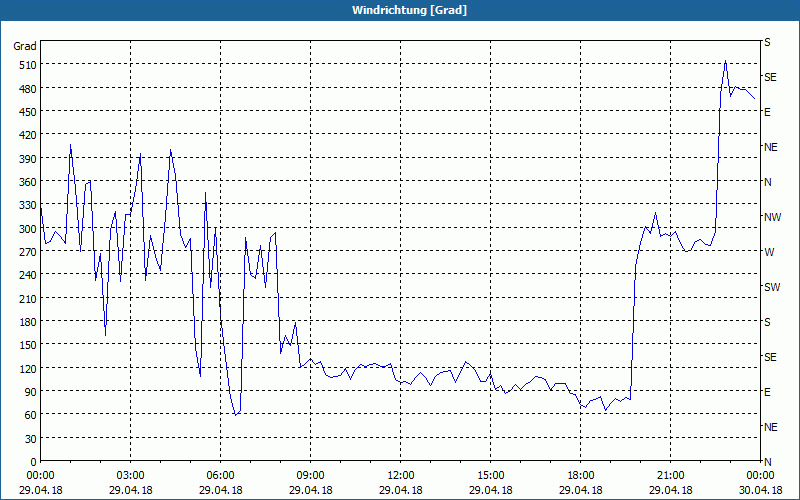Select the 29.04.18 date under 06:00

tap(220, 490)
